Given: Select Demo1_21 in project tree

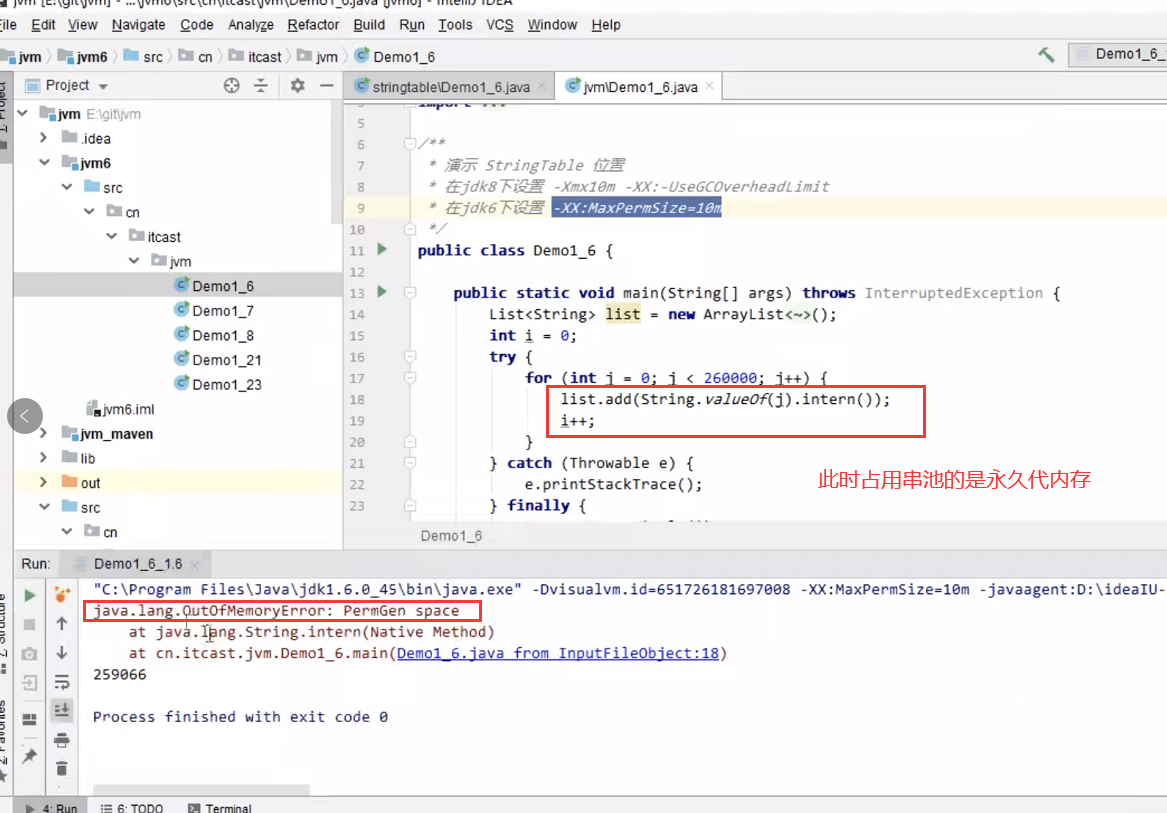Looking at the screenshot, I should coord(227,359).
